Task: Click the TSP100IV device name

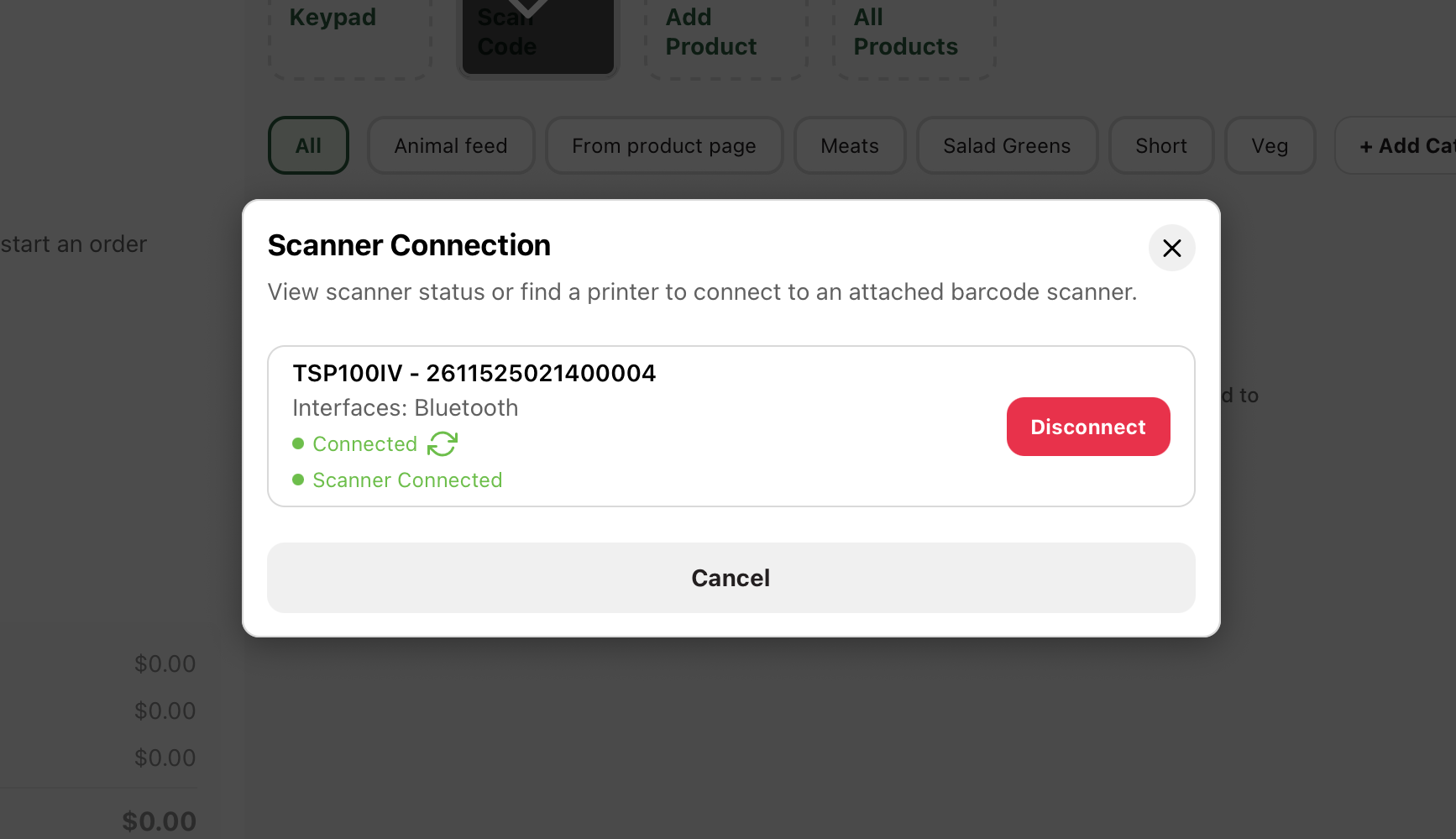Action: [474, 373]
